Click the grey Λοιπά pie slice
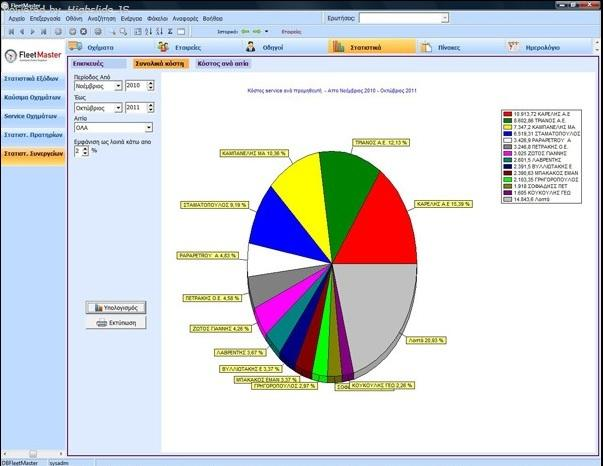604x466 pixels. tap(378, 308)
